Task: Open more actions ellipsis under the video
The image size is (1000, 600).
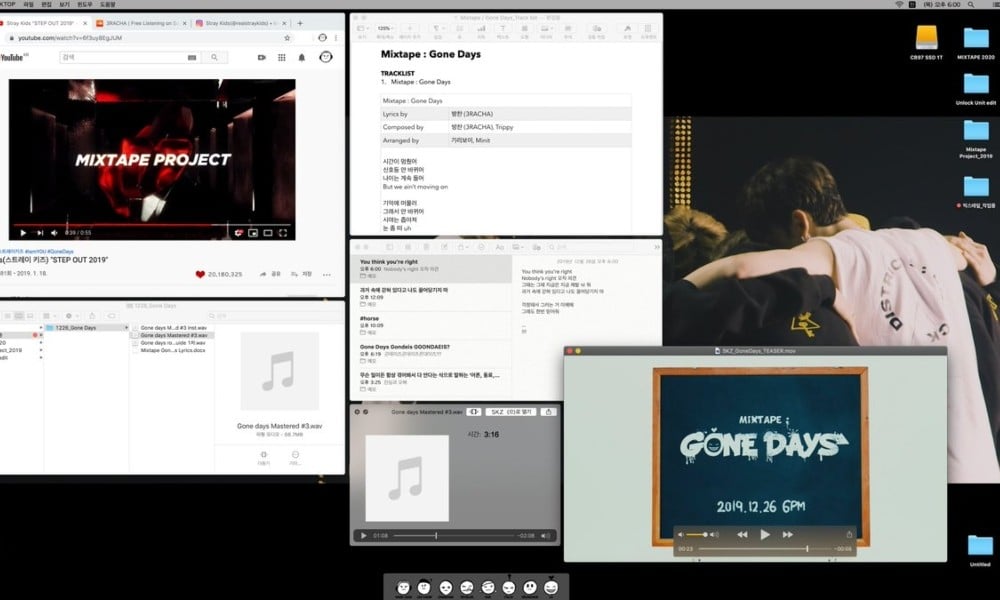Action: (327, 274)
